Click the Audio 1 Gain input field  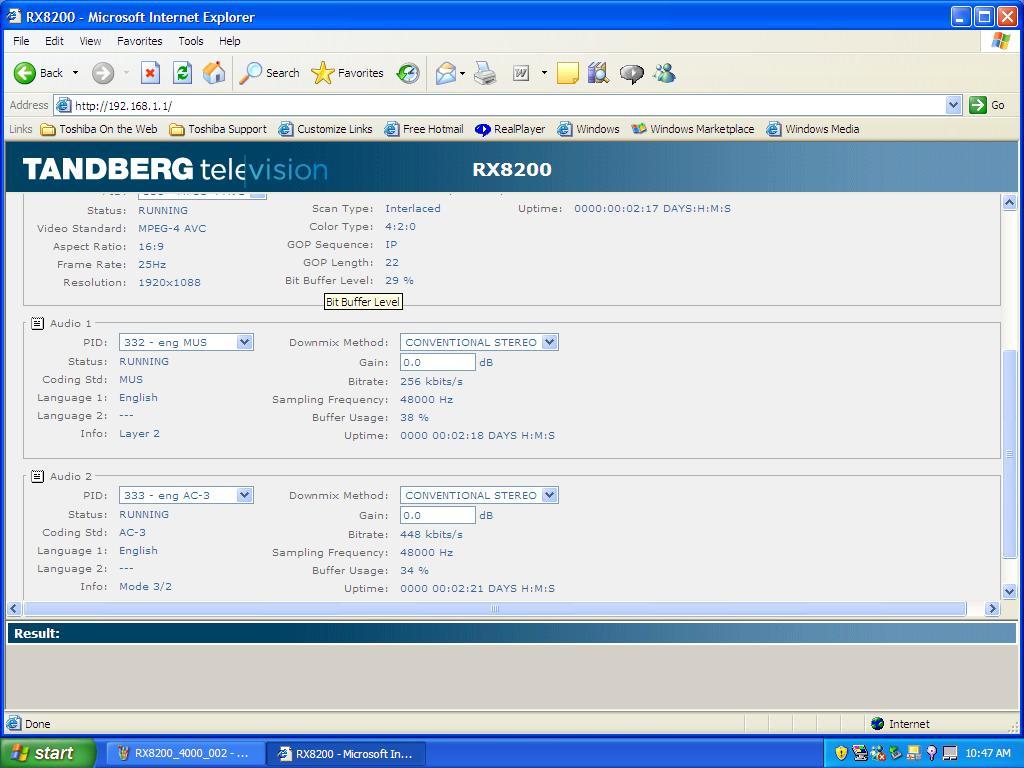437,362
